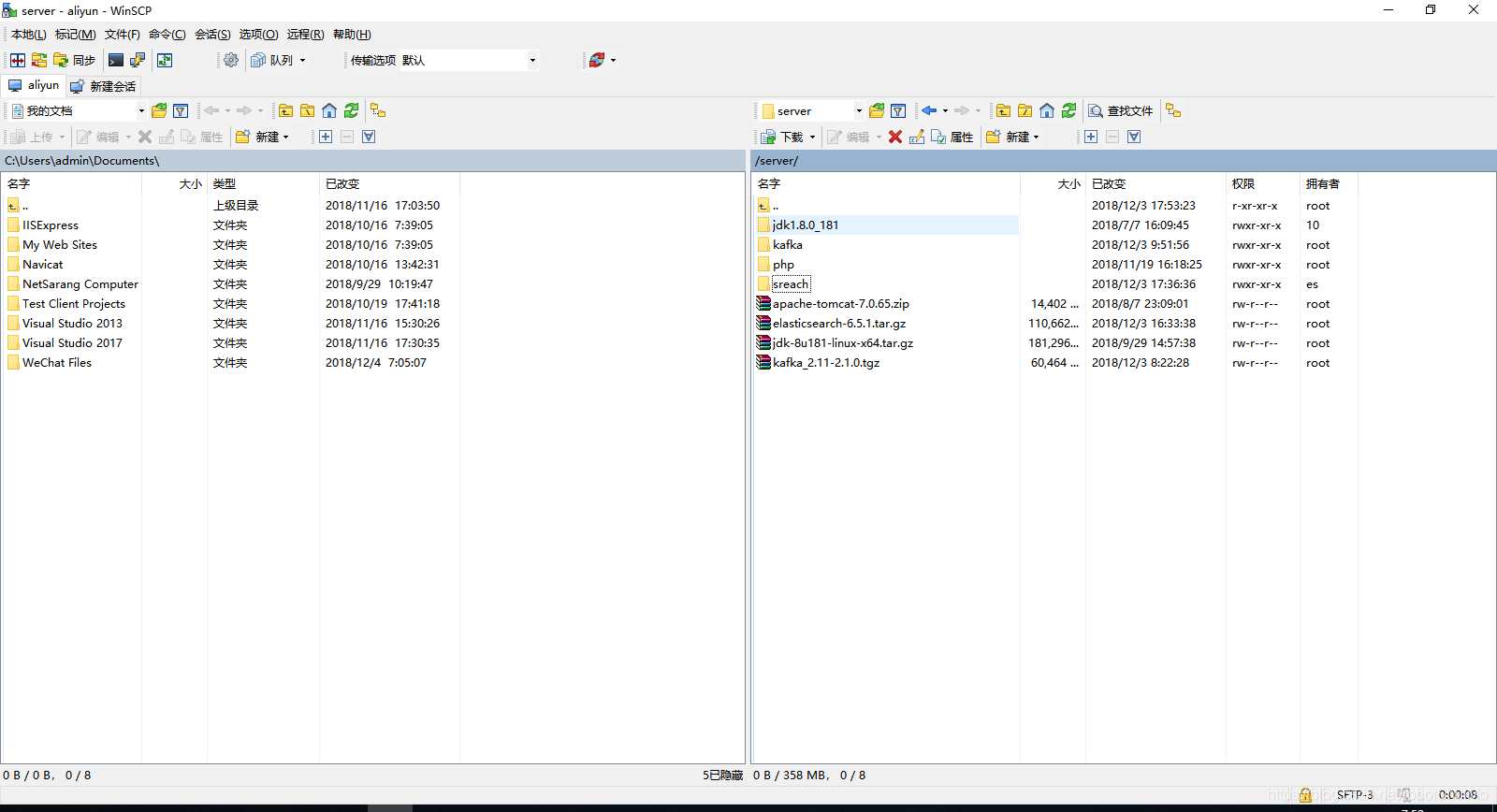Sort local panel by 类型 column header
Screen dimensions: 1497x812
(263, 183)
